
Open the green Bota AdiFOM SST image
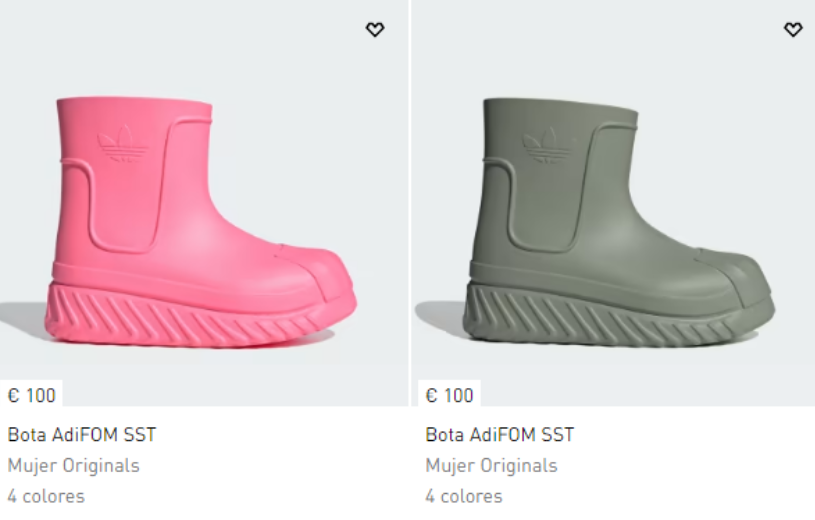click(x=613, y=203)
